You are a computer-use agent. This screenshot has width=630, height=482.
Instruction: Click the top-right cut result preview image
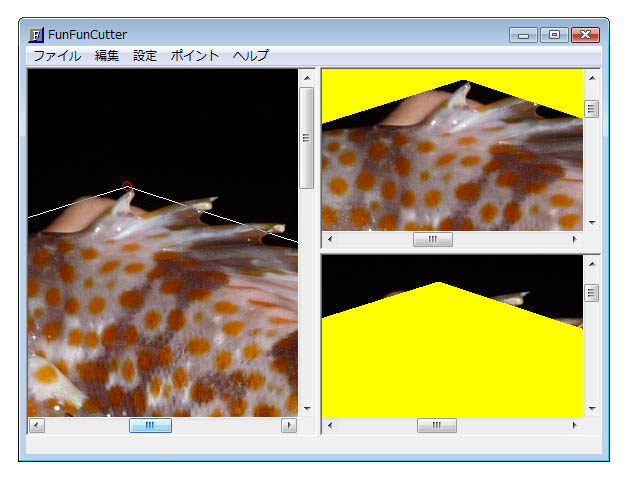pos(452,150)
